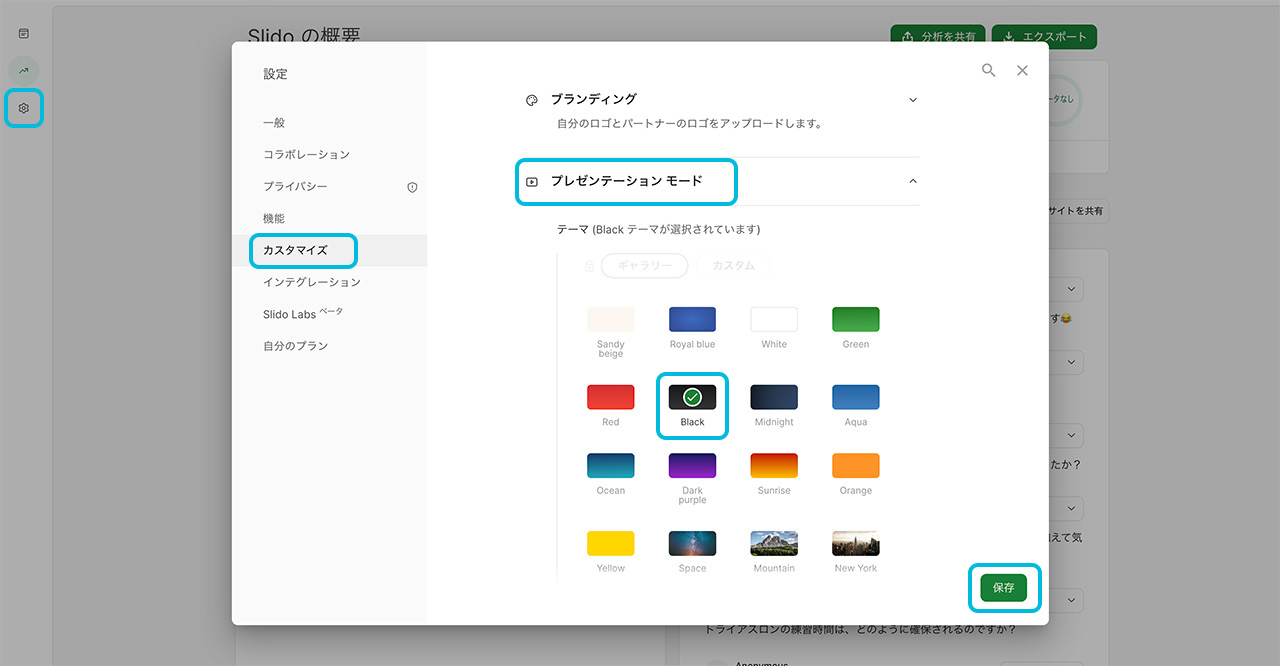
Task: Choose the Midnight theme swatch
Action: coord(774,397)
